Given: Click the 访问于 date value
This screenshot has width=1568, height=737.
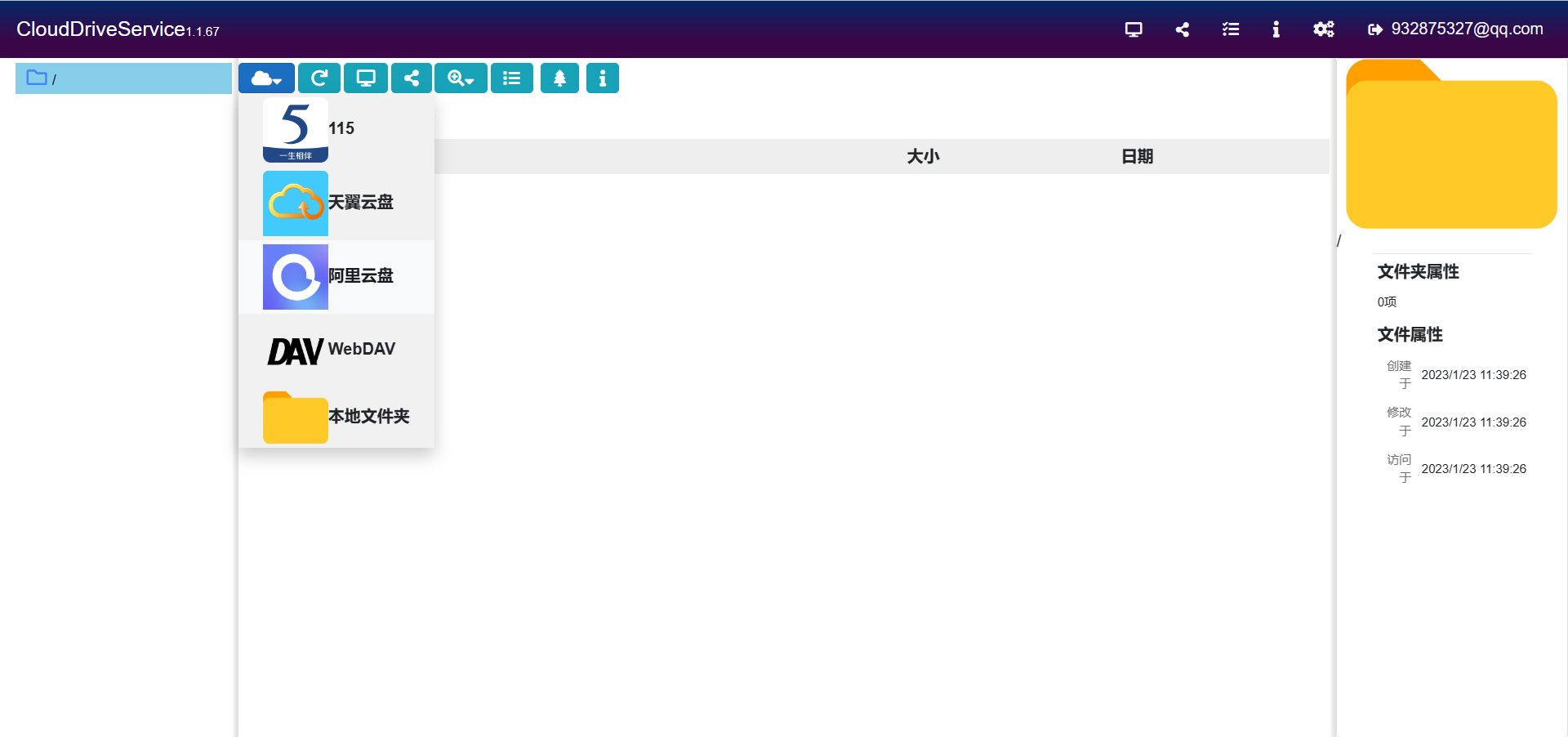Looking at the screenshot, I should pyautogui.click(x=1473, y=469).
